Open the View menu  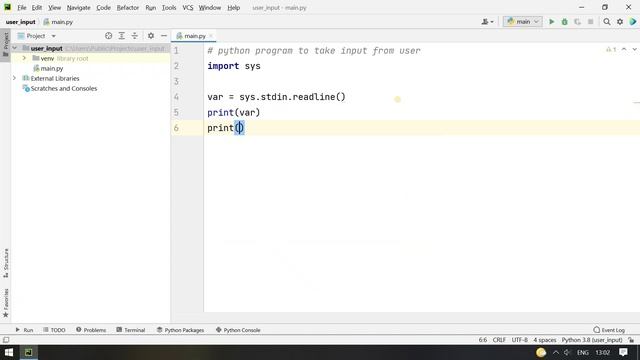54,7
